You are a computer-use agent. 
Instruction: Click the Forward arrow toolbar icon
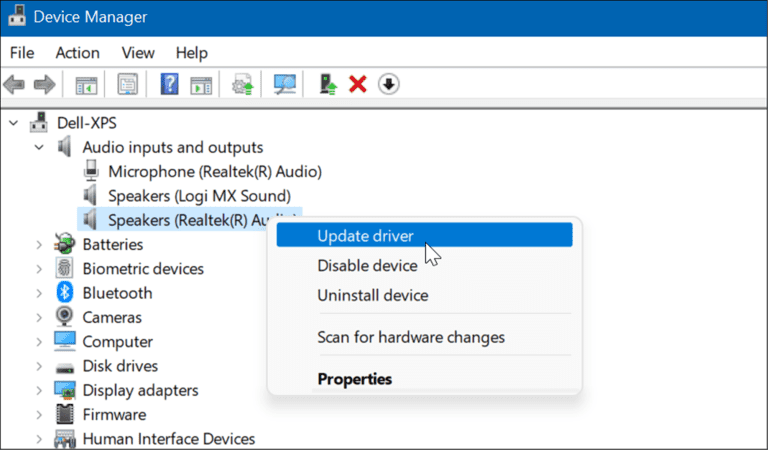(45, 85)
